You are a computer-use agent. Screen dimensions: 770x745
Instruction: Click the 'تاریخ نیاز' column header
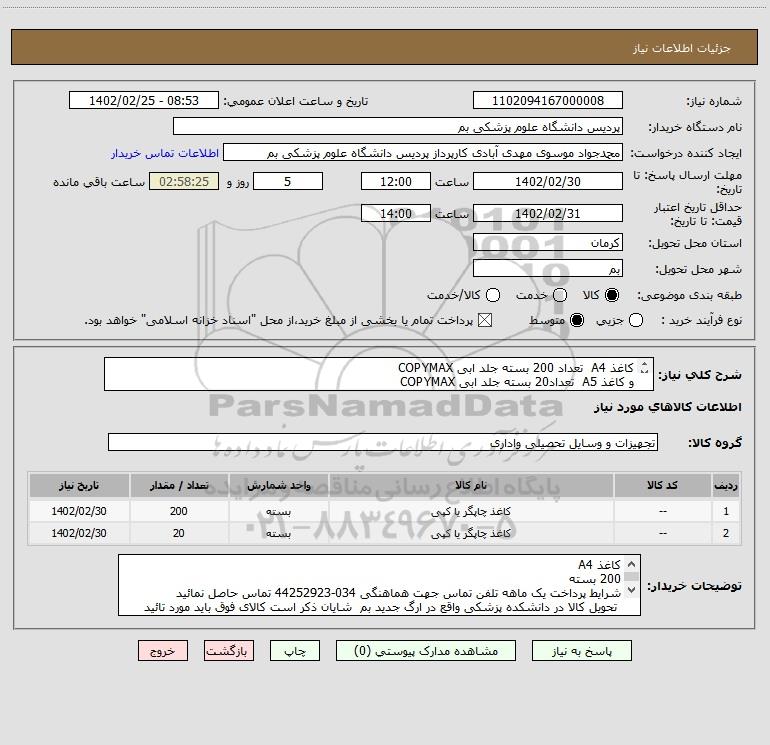point(79,485)
